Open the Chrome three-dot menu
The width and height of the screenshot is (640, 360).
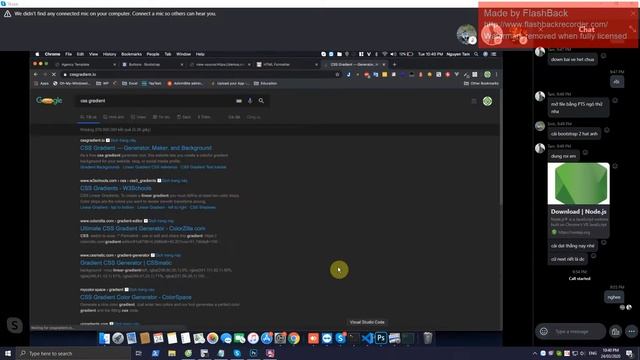coord(496,75)
